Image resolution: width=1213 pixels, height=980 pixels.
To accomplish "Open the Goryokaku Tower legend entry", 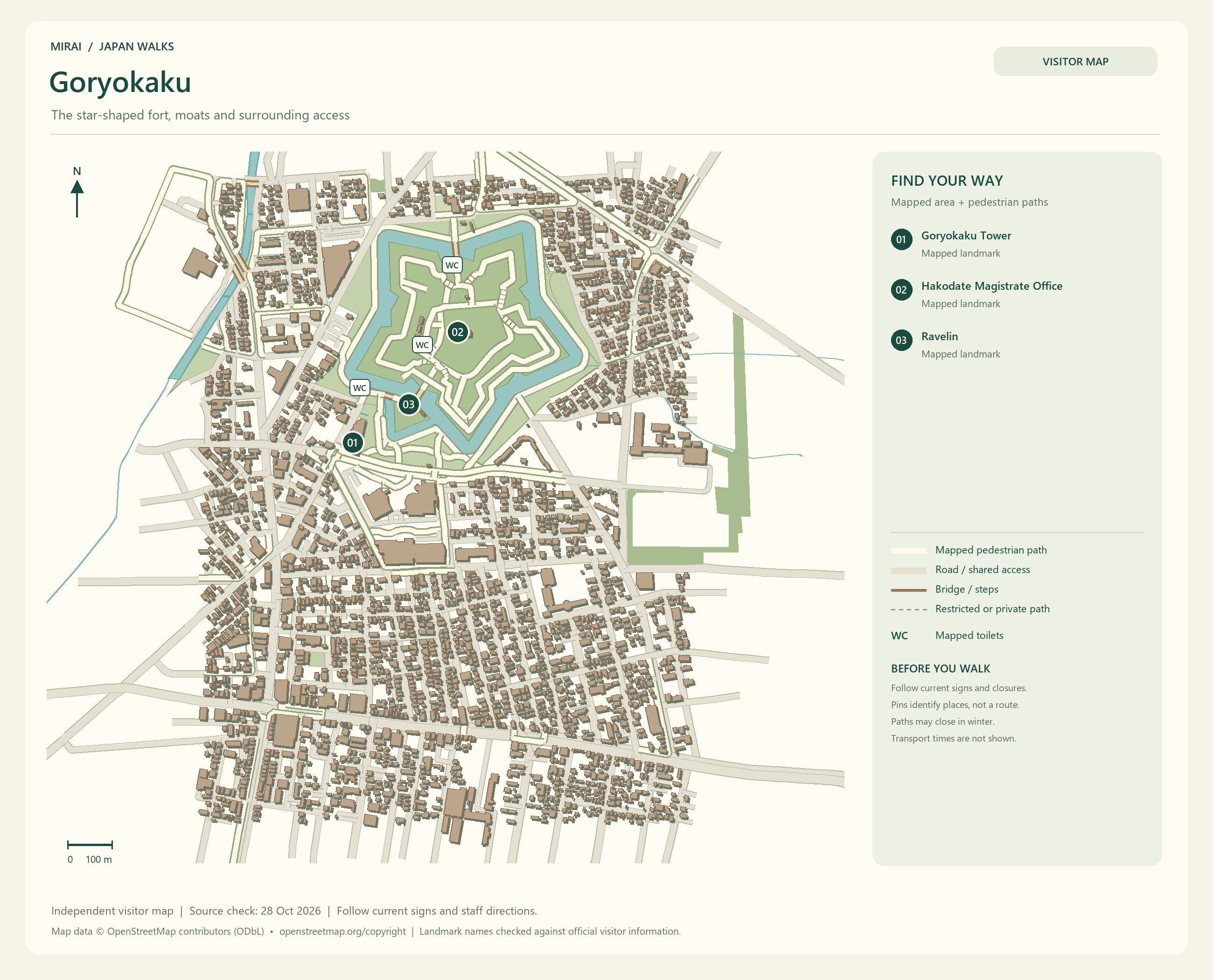I will point(966,244).
